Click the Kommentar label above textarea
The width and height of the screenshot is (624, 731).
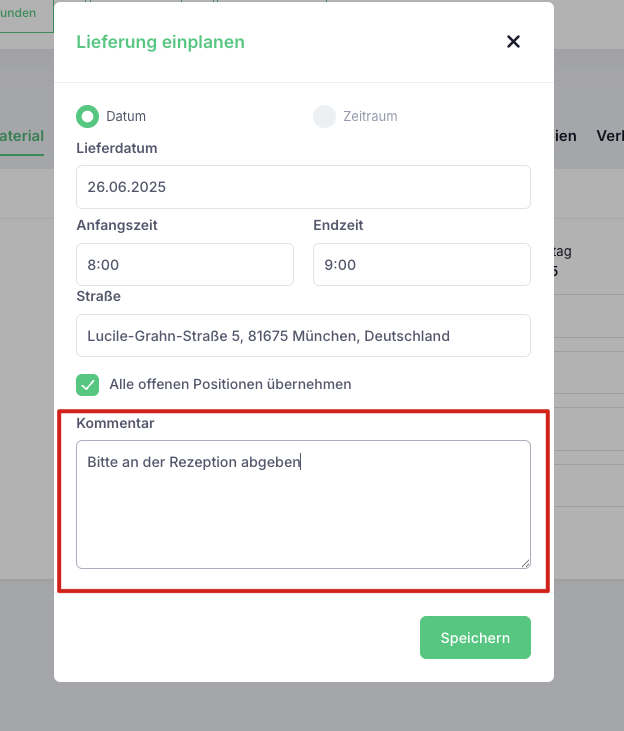pos(115,423)
